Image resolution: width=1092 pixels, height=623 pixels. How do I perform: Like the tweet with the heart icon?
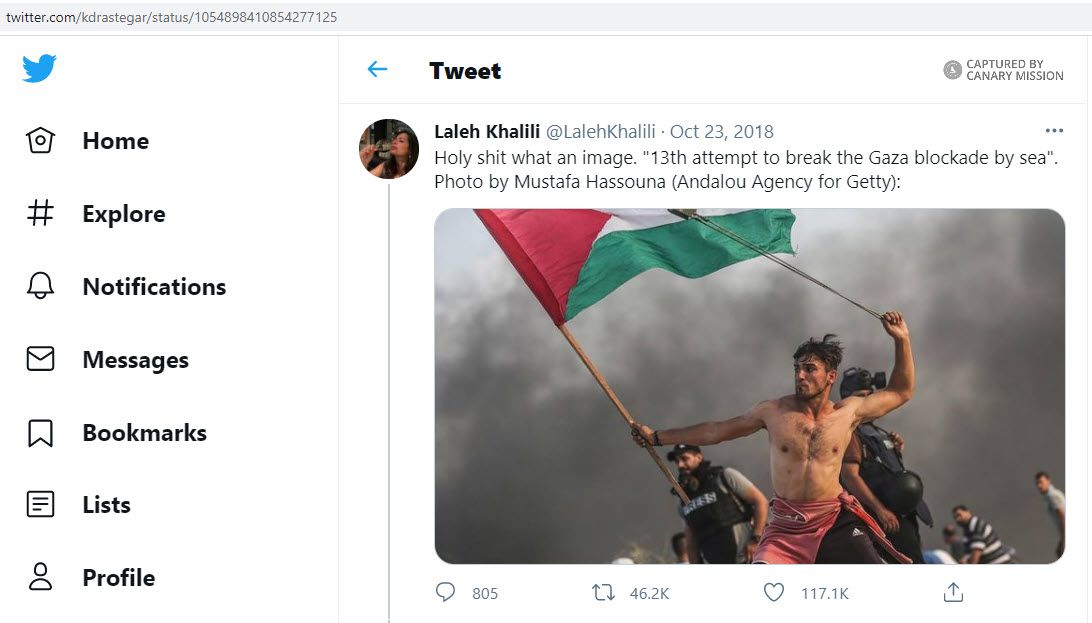[x=774, y=593]
